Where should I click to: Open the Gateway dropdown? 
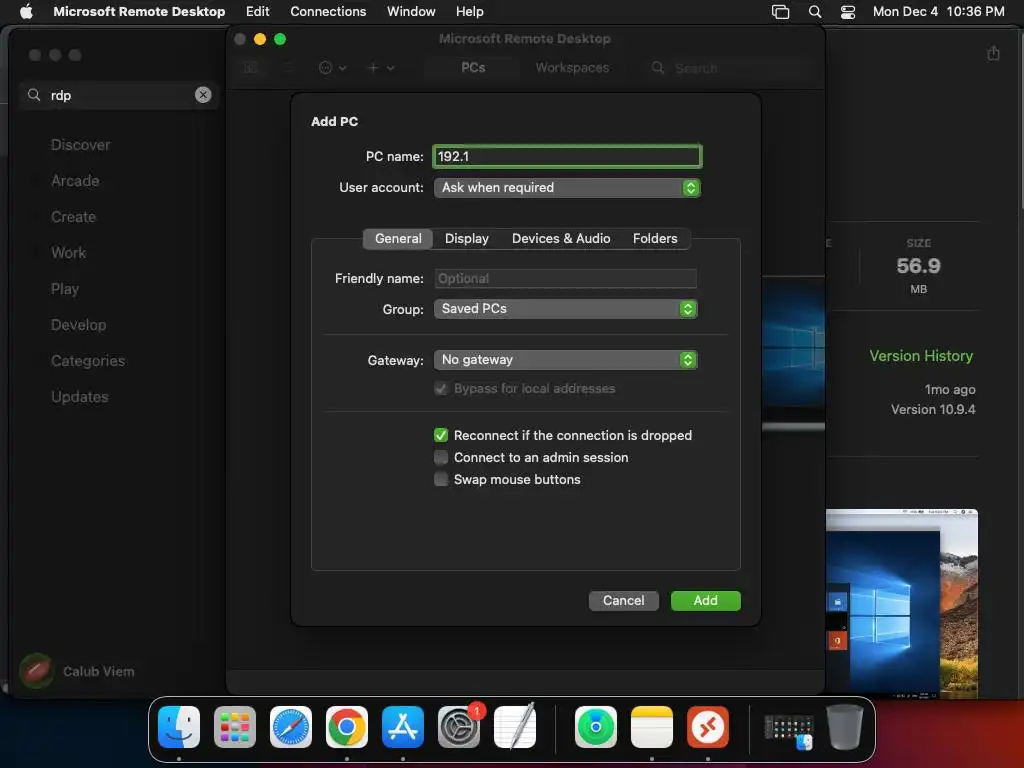click(566, 360)
